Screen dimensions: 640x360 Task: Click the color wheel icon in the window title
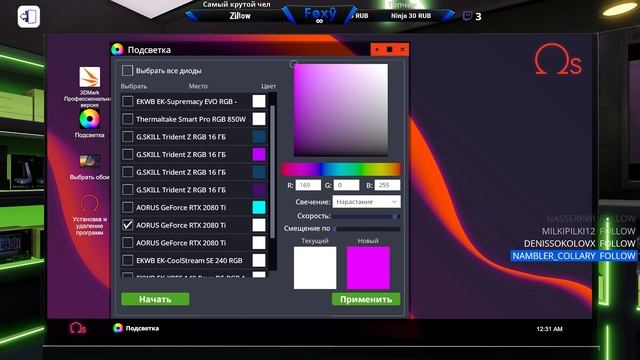point(117,49)
